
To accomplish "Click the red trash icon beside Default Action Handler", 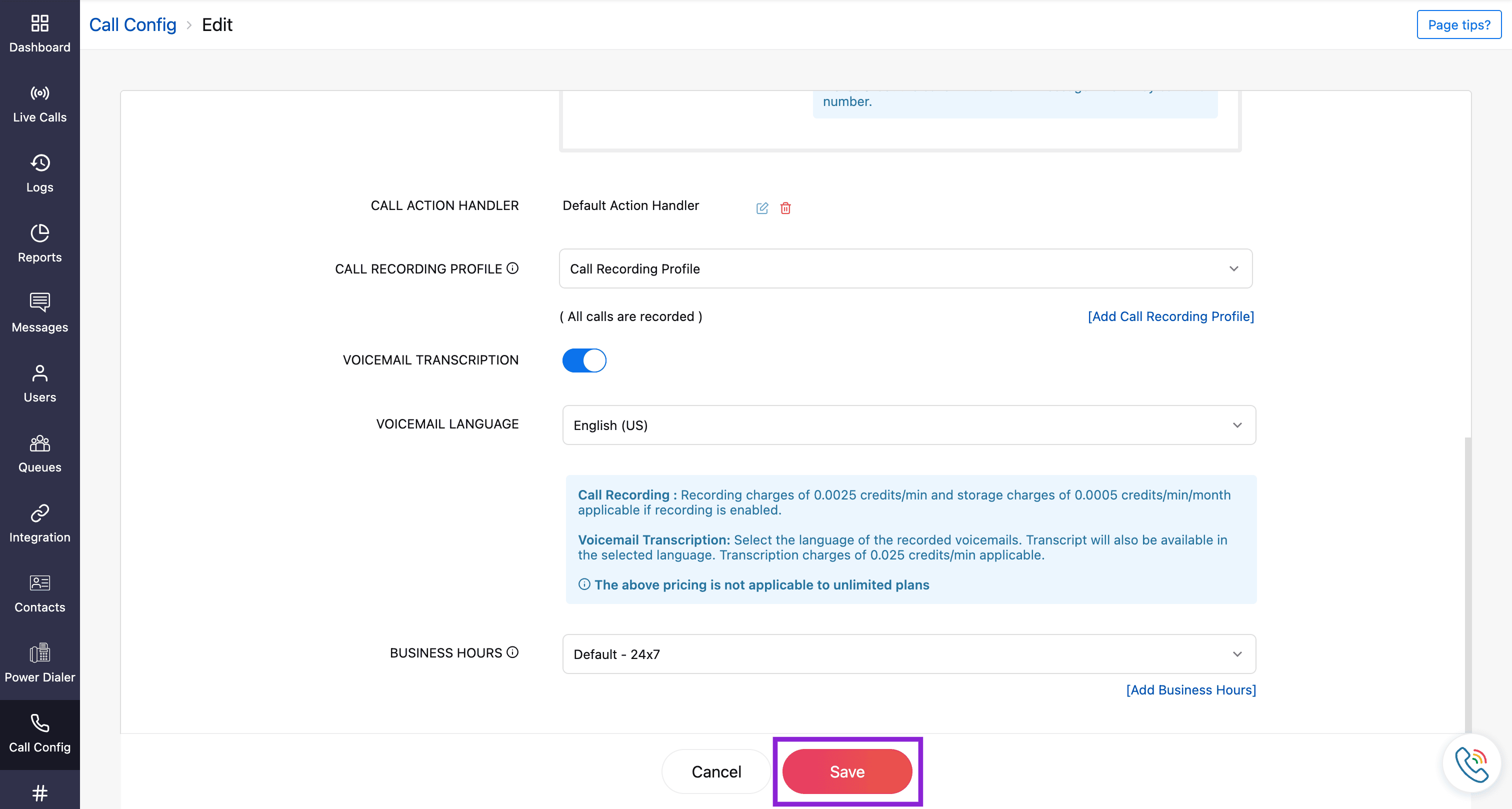I will coord(785,208).
